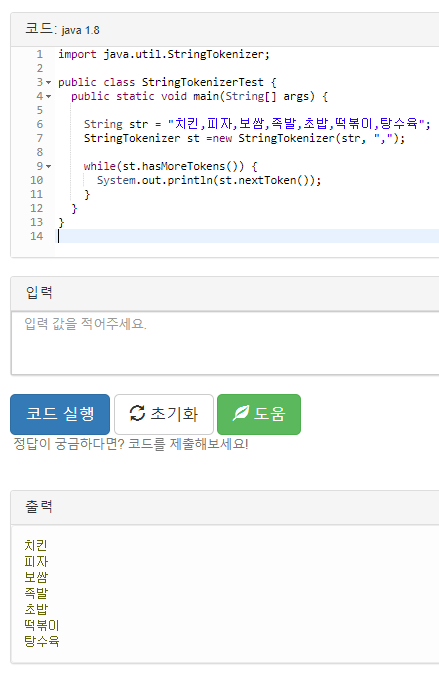Screen dimensions: 439x674
Task: Run the code with 코드 실행 button
Action: pos(60,414)
